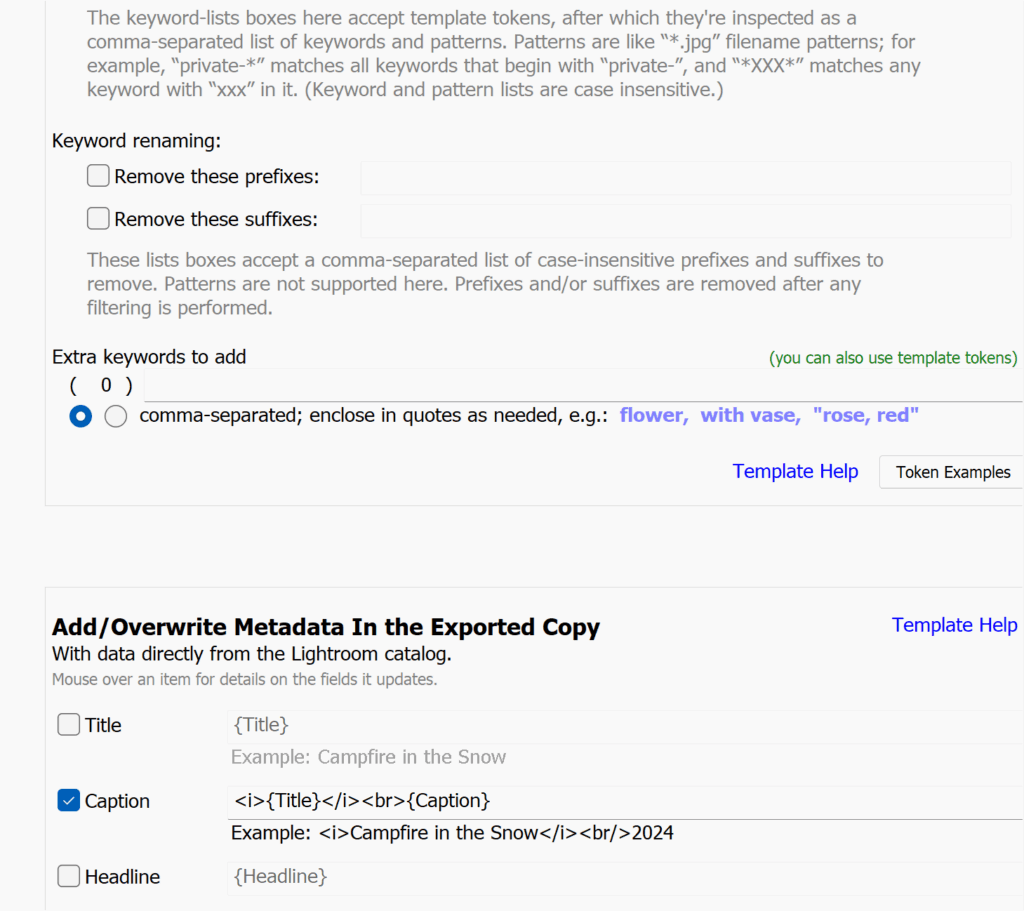The height and width of the screenshot is (911, 1024).
Task: Click the purple keyword example text
Action: (769, 415)
